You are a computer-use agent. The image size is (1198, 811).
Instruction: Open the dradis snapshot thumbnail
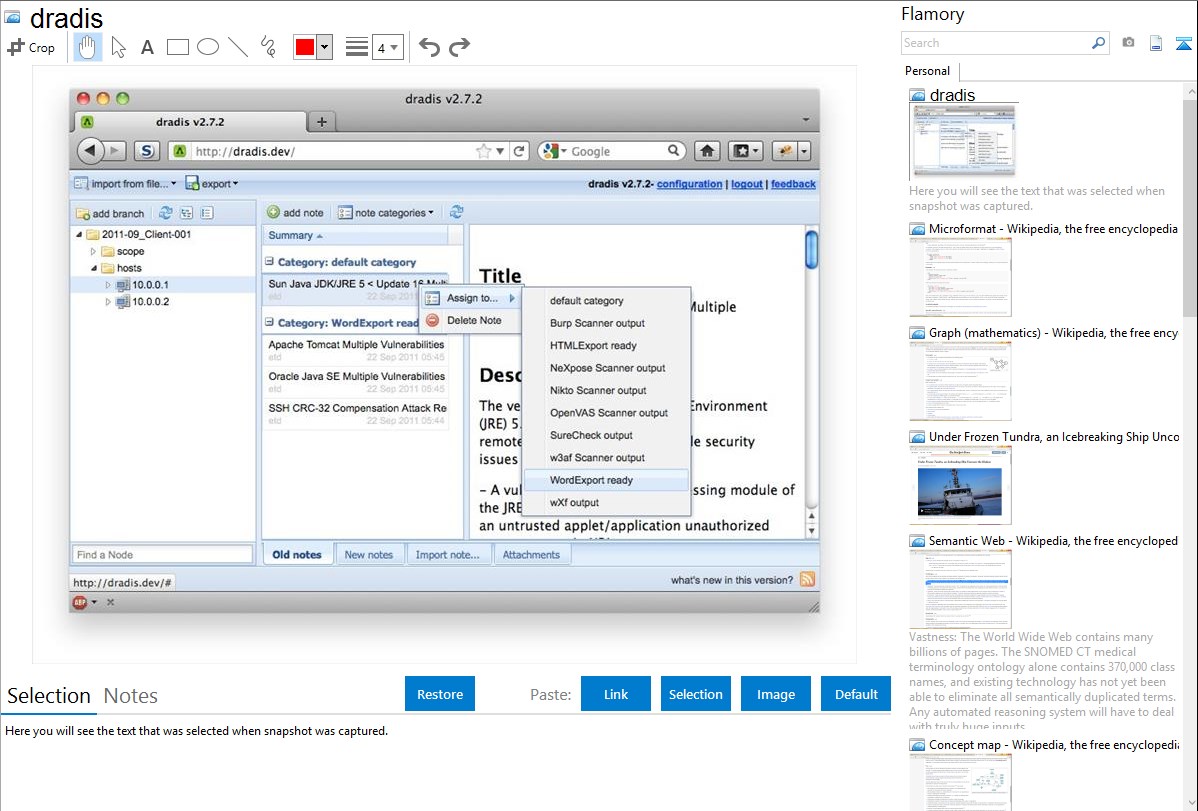pos(963,141)
